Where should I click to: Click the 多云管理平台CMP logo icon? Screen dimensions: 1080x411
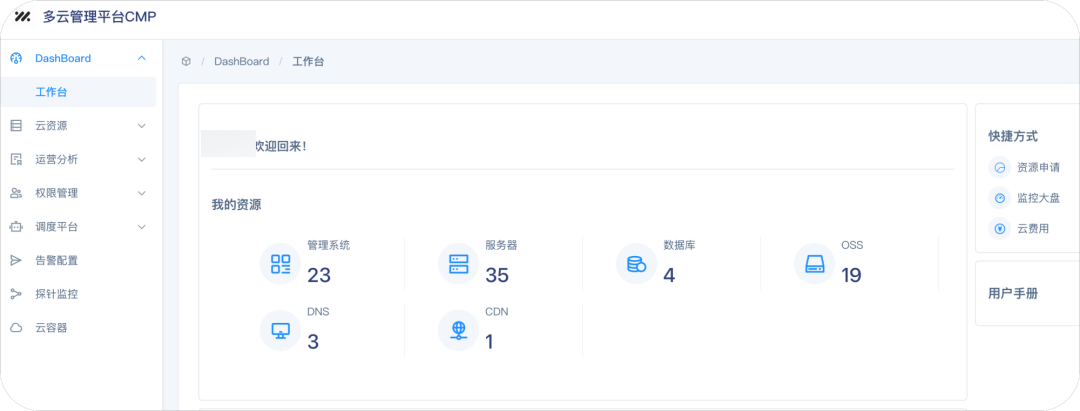tap(24, 17)
